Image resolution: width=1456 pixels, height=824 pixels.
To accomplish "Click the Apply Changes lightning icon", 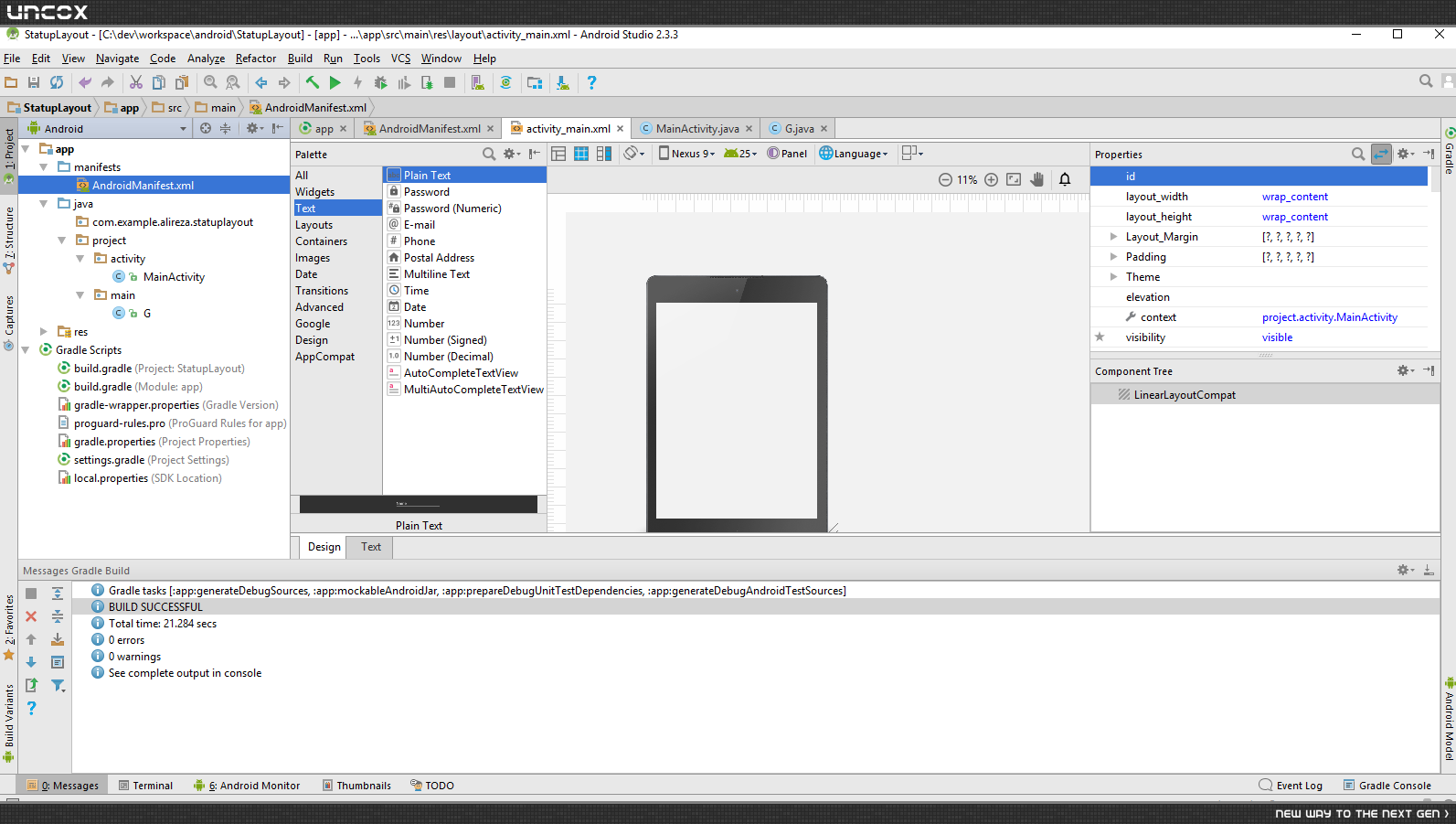I will point(358,82).
